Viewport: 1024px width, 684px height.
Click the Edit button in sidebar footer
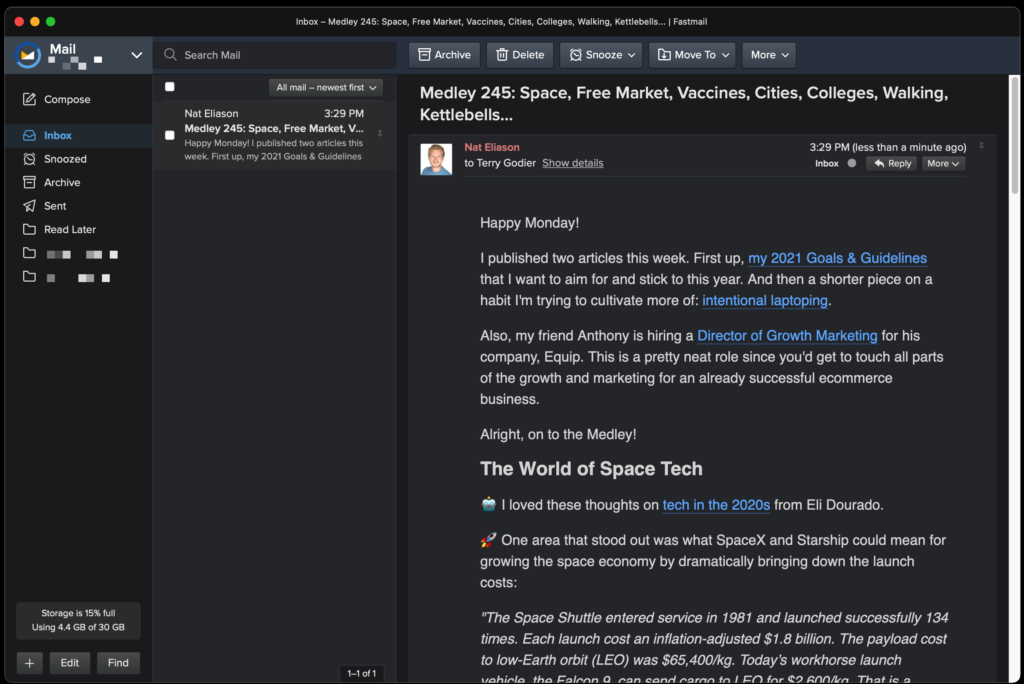(x=70, y=663)
